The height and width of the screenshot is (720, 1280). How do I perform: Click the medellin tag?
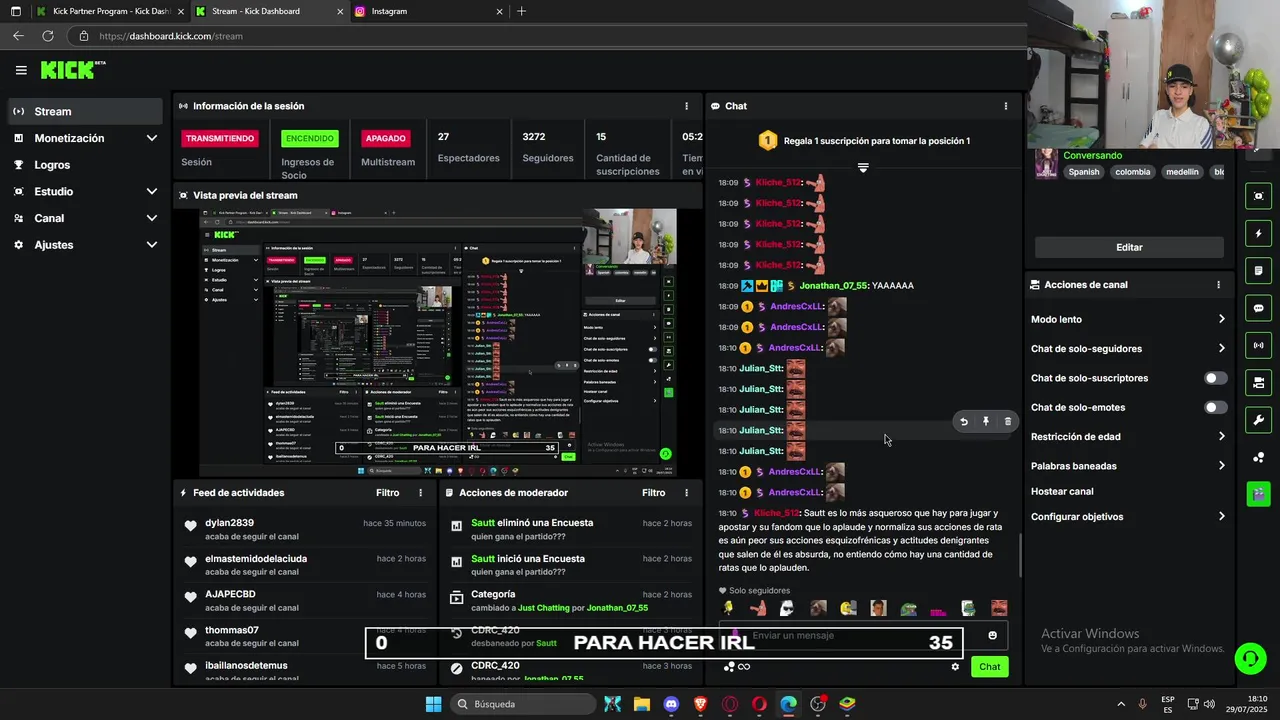coord(1182,172)
